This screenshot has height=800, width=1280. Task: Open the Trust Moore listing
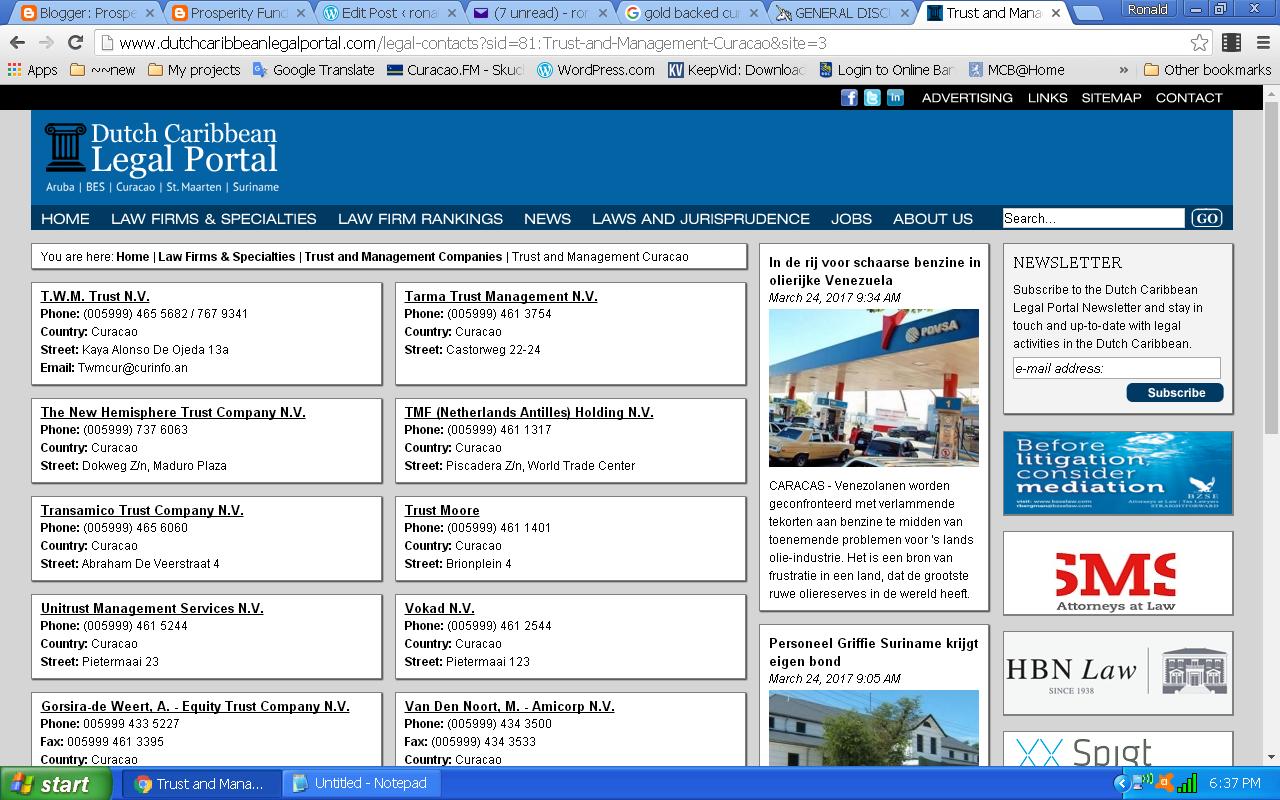pyautogui.click(x=442, y=510)
